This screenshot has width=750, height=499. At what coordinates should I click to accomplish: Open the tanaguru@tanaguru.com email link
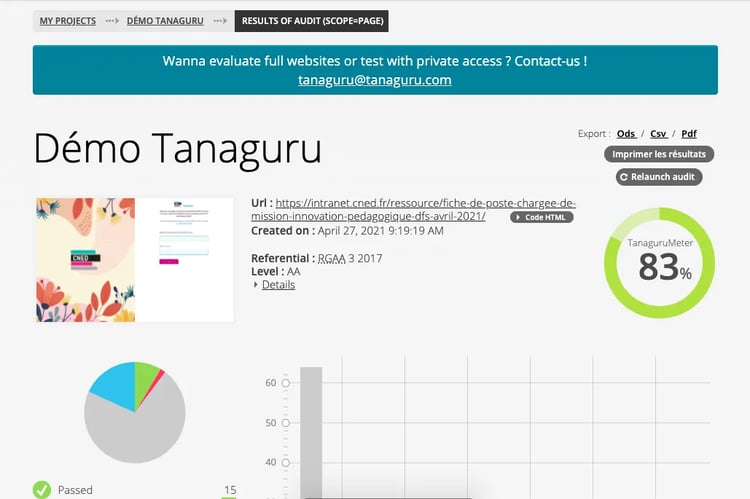375,80
